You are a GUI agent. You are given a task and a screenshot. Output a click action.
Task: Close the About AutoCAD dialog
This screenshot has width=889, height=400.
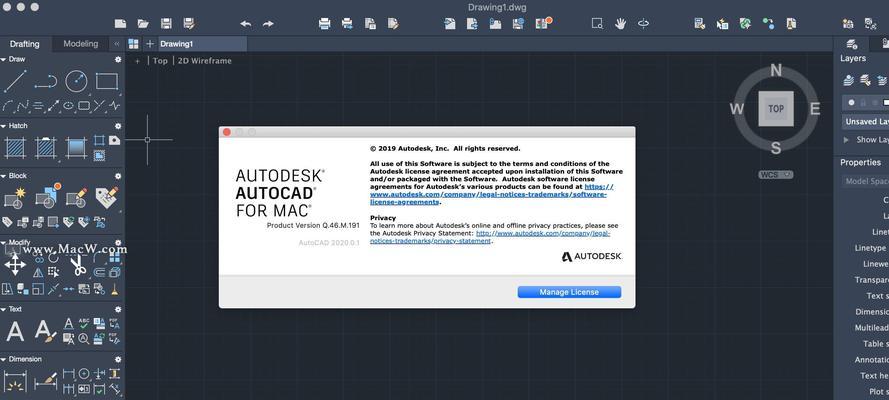pyautogui.click(x=227, y=132)
